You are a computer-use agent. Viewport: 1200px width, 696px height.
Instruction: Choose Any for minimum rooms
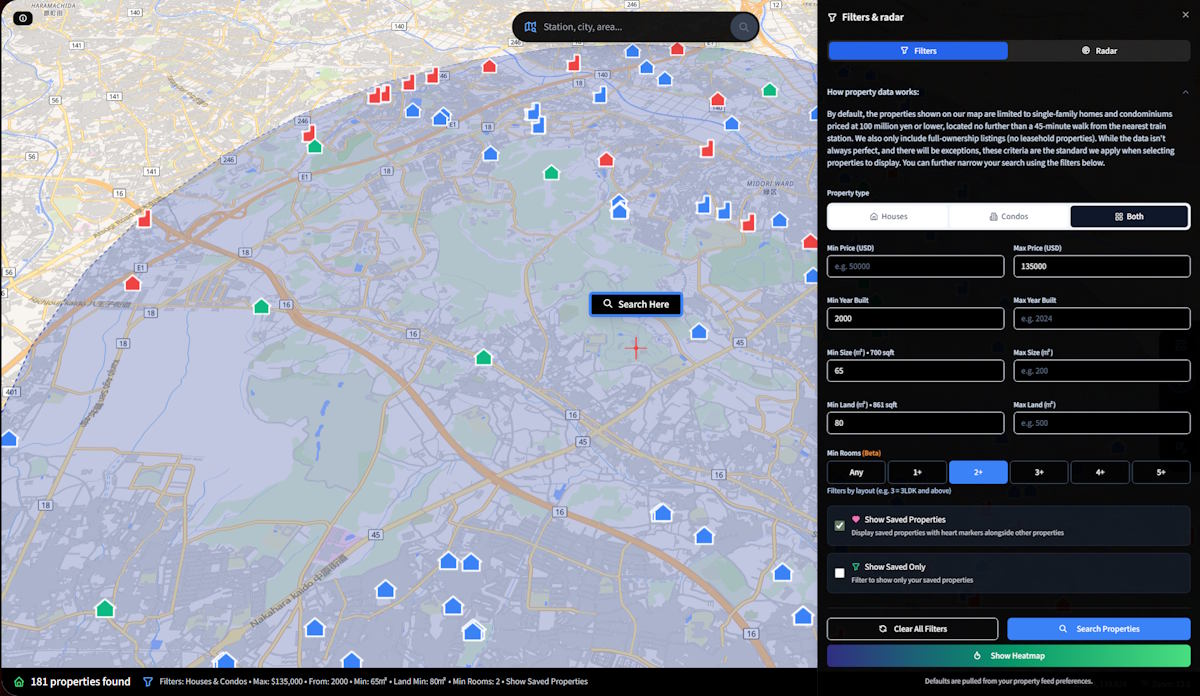856,472
